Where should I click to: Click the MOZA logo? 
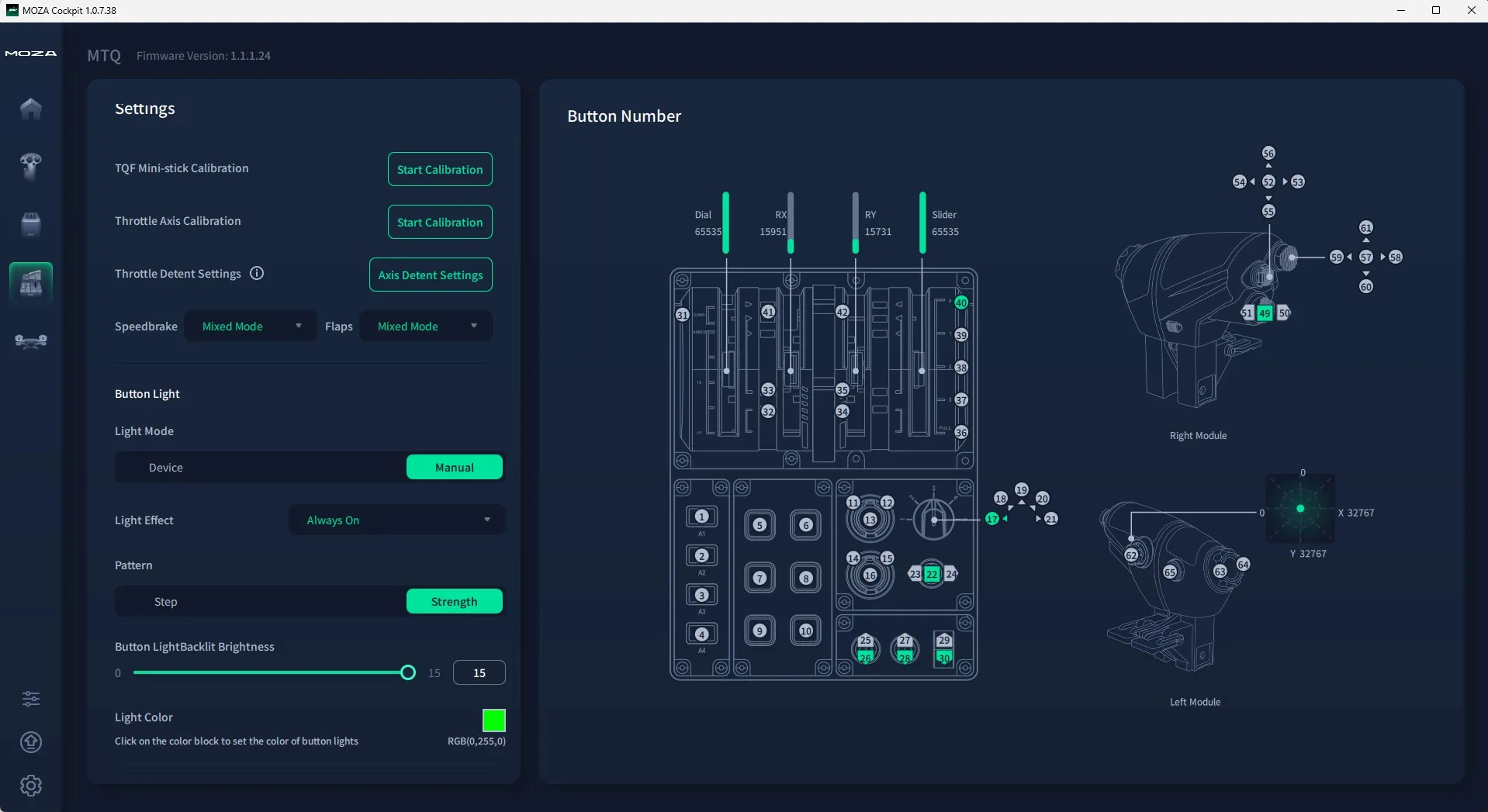pos(31,54)
